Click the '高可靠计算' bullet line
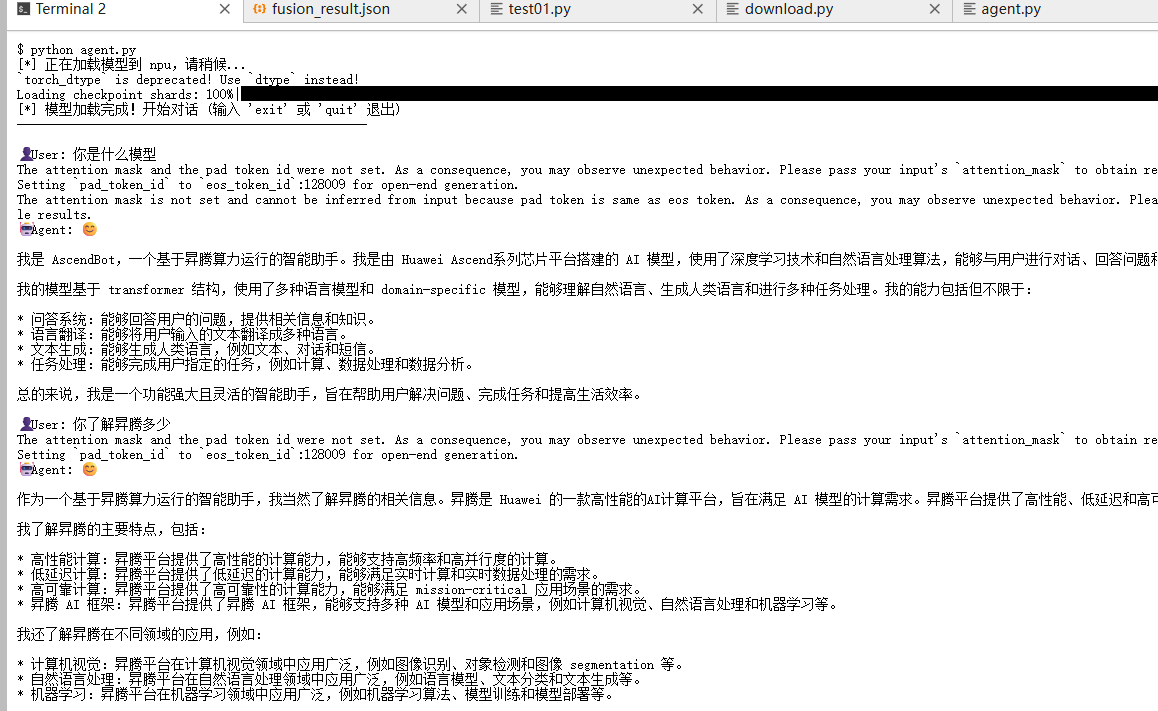 [330, 590]
